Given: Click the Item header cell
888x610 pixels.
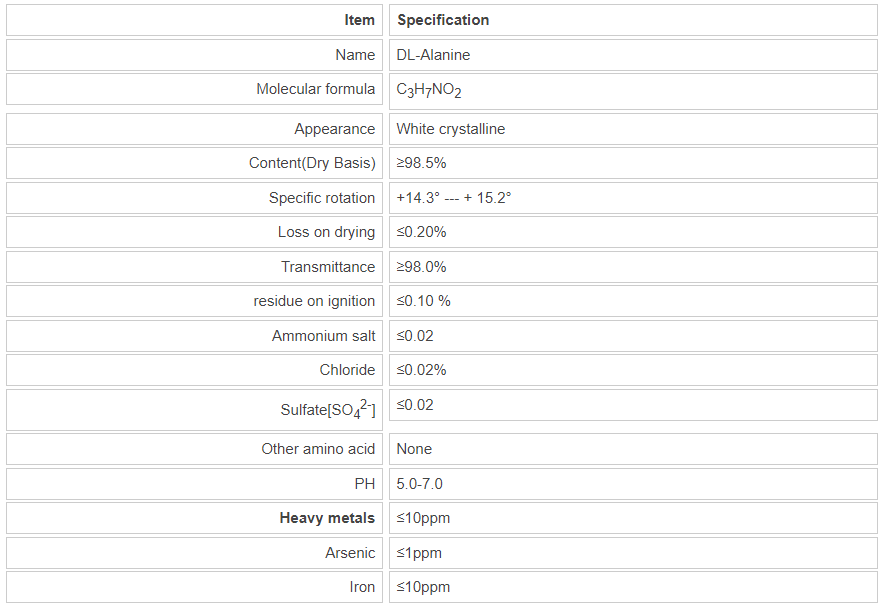Looking at the screenshot, I should [359, 20].
